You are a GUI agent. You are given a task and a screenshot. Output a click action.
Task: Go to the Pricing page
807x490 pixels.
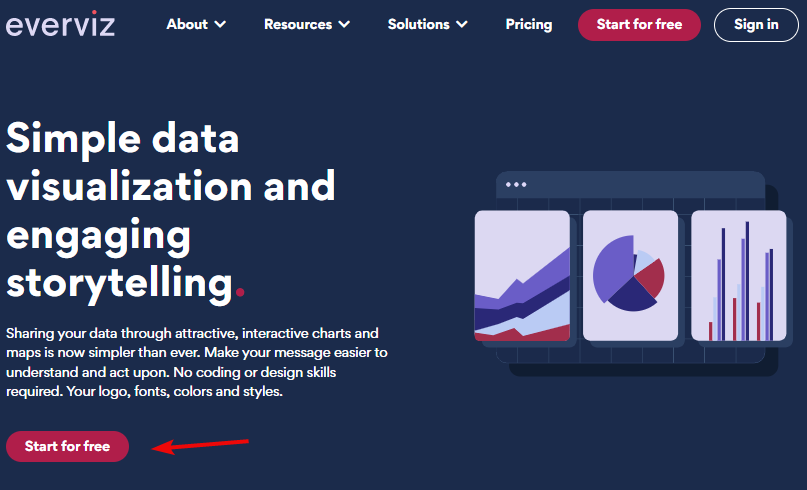[x=529, y=24]
